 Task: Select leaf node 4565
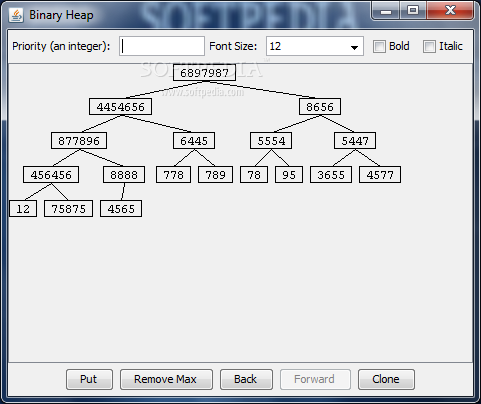[121, 209]
